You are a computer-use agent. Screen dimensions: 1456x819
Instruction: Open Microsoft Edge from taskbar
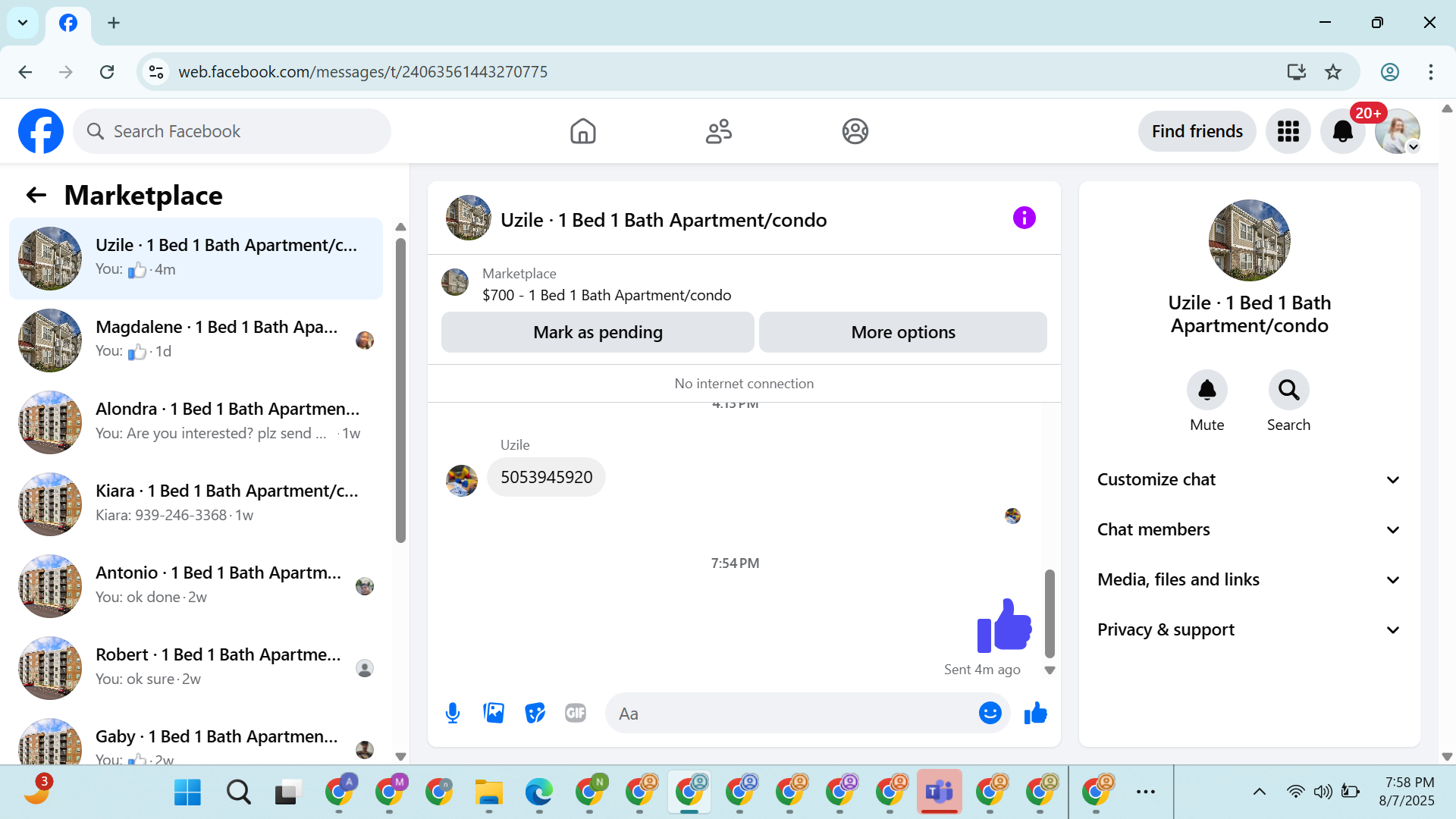[539, 792]
